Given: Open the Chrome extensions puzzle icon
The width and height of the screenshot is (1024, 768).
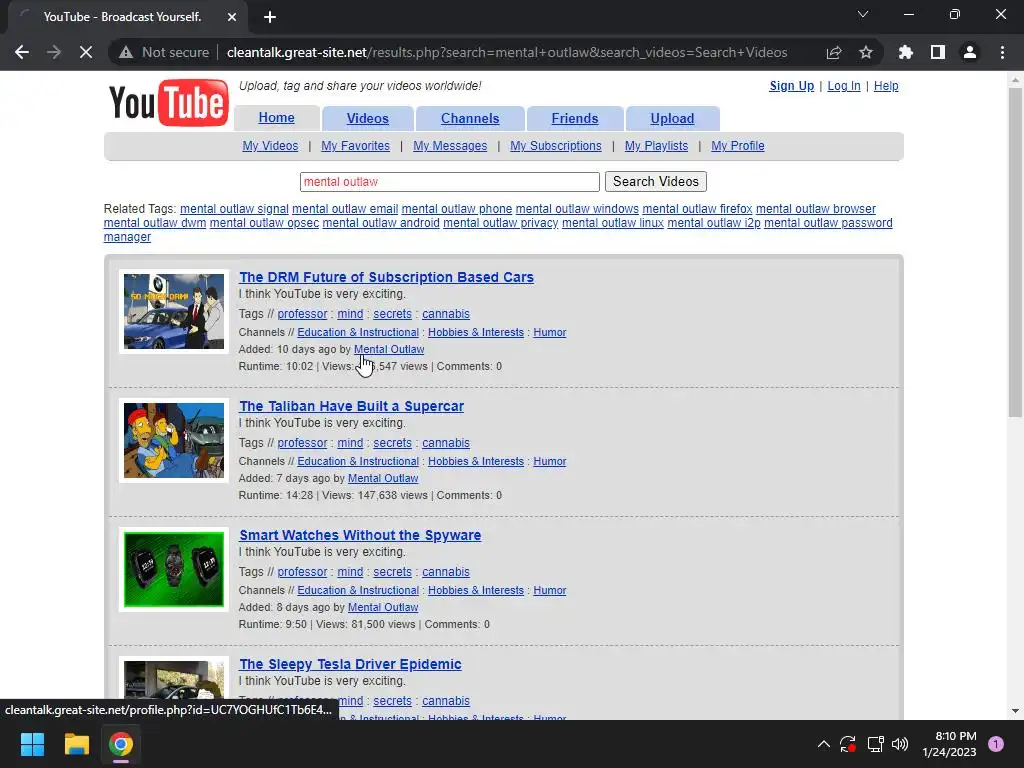Looking at the screenshot, I should 906,52.
